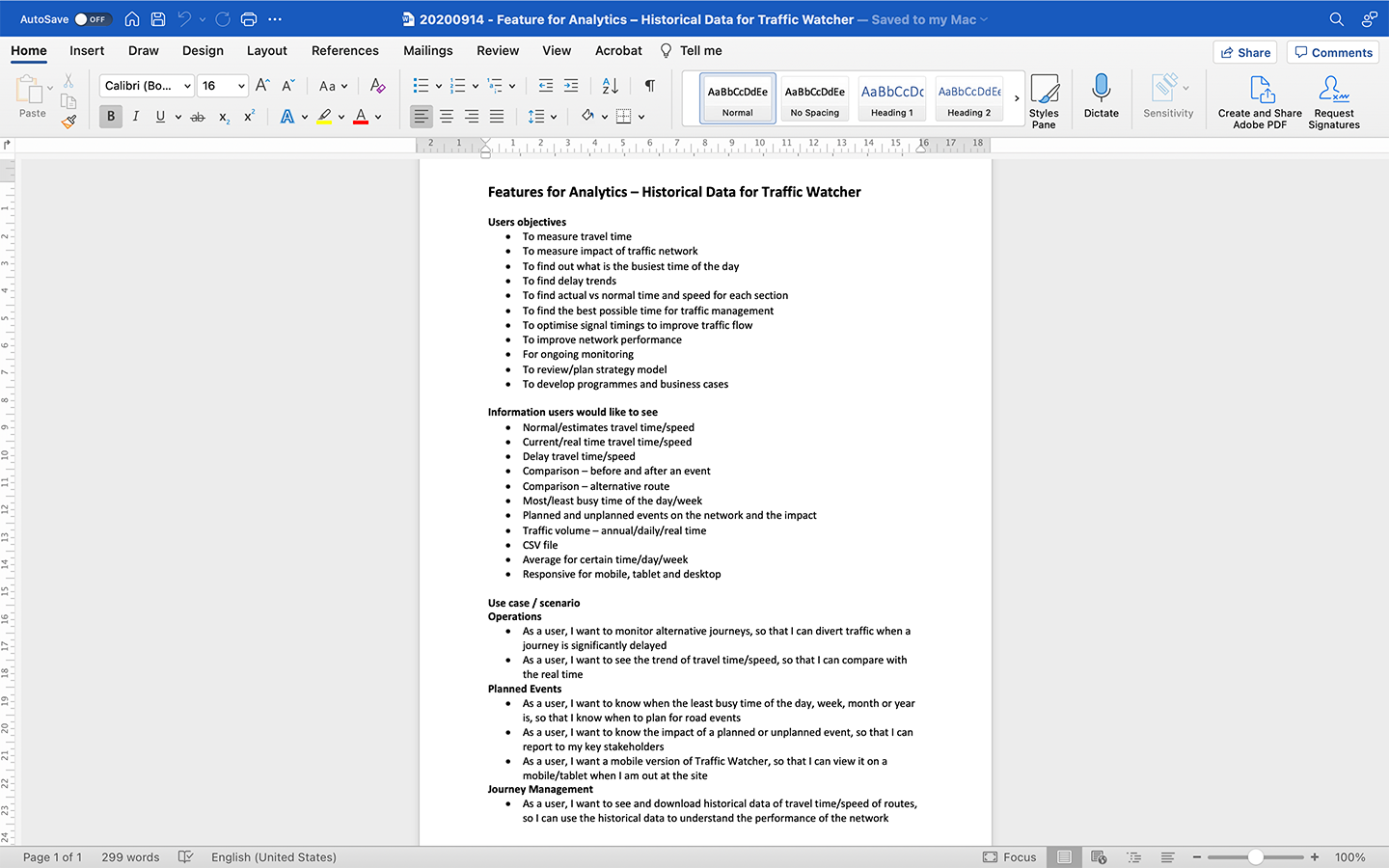Open the References tab
The width and height of the screenshot is (1389, 868).
pos(345,50)
